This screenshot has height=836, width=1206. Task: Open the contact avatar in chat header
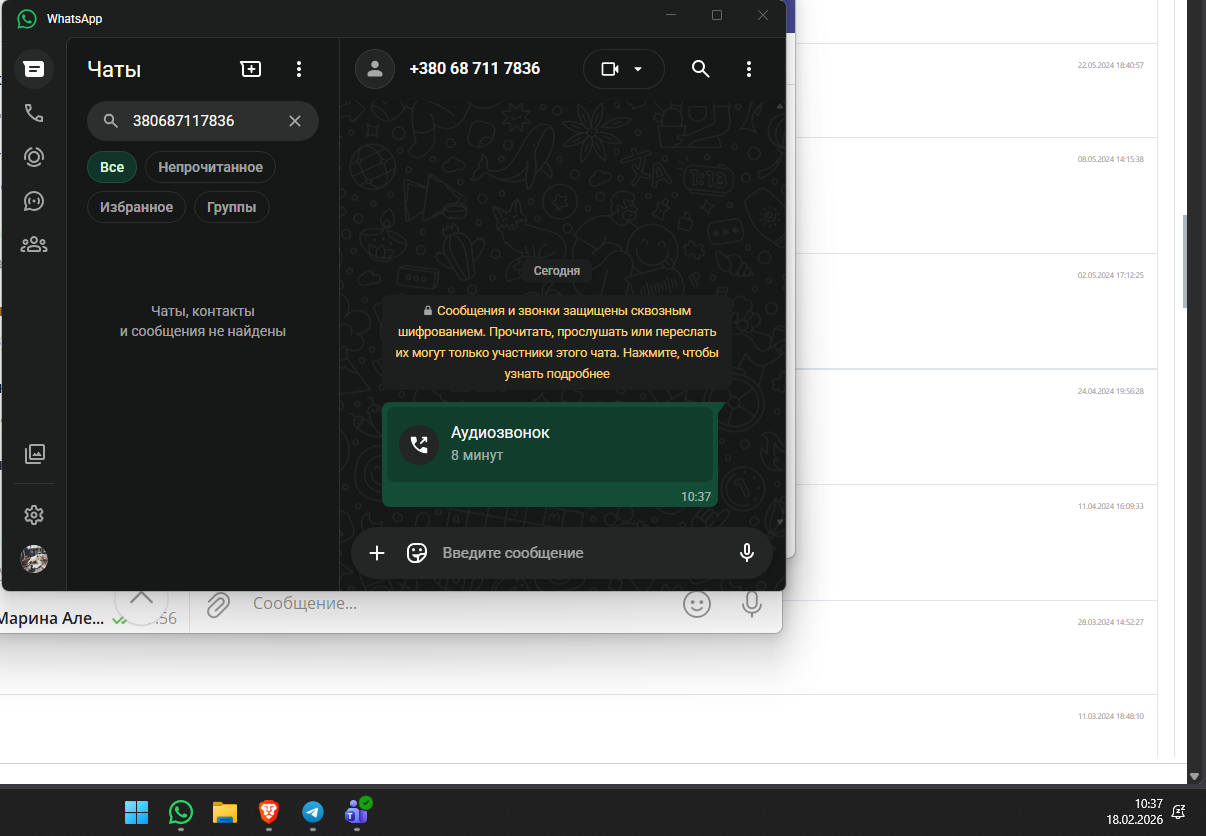pos(375,69)
